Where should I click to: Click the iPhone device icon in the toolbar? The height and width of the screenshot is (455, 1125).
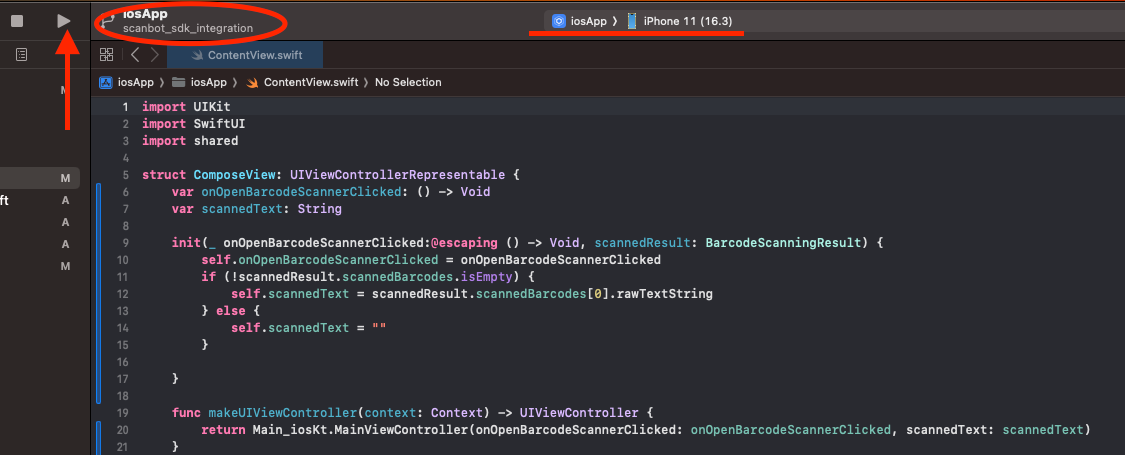(632, 21)
